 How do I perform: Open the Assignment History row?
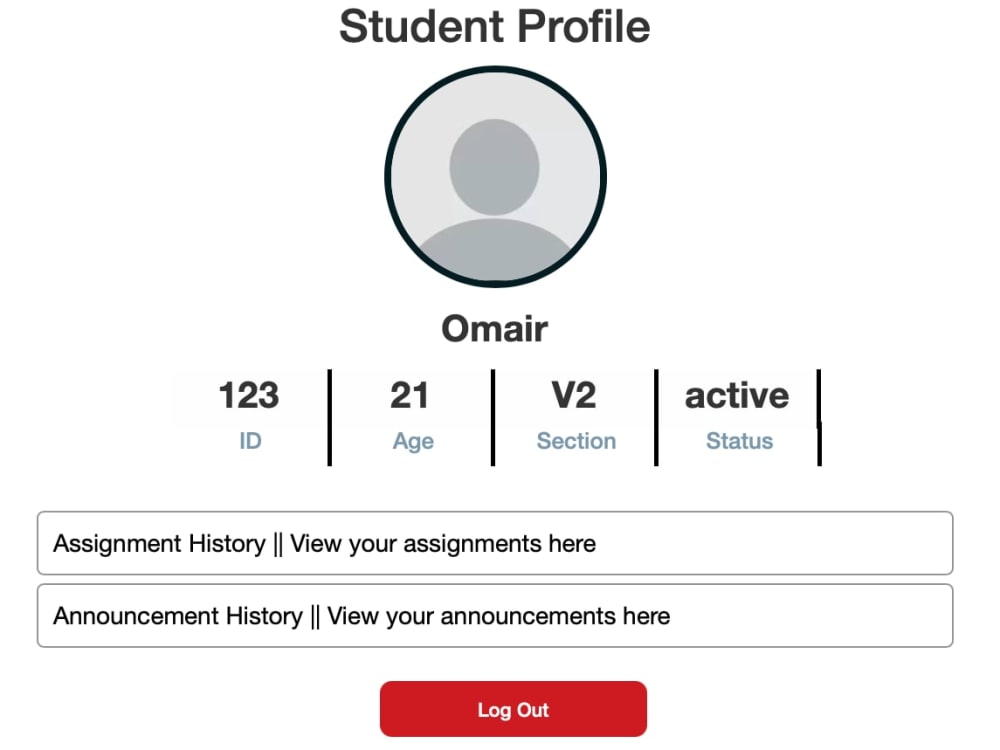click(495, 543)
